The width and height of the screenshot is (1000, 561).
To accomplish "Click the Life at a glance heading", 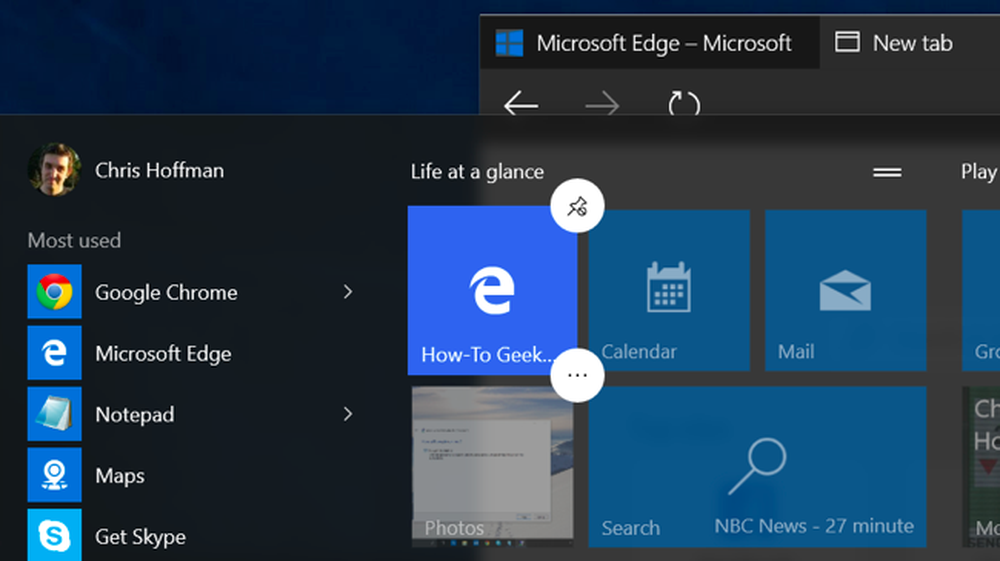I will point(477,171).
